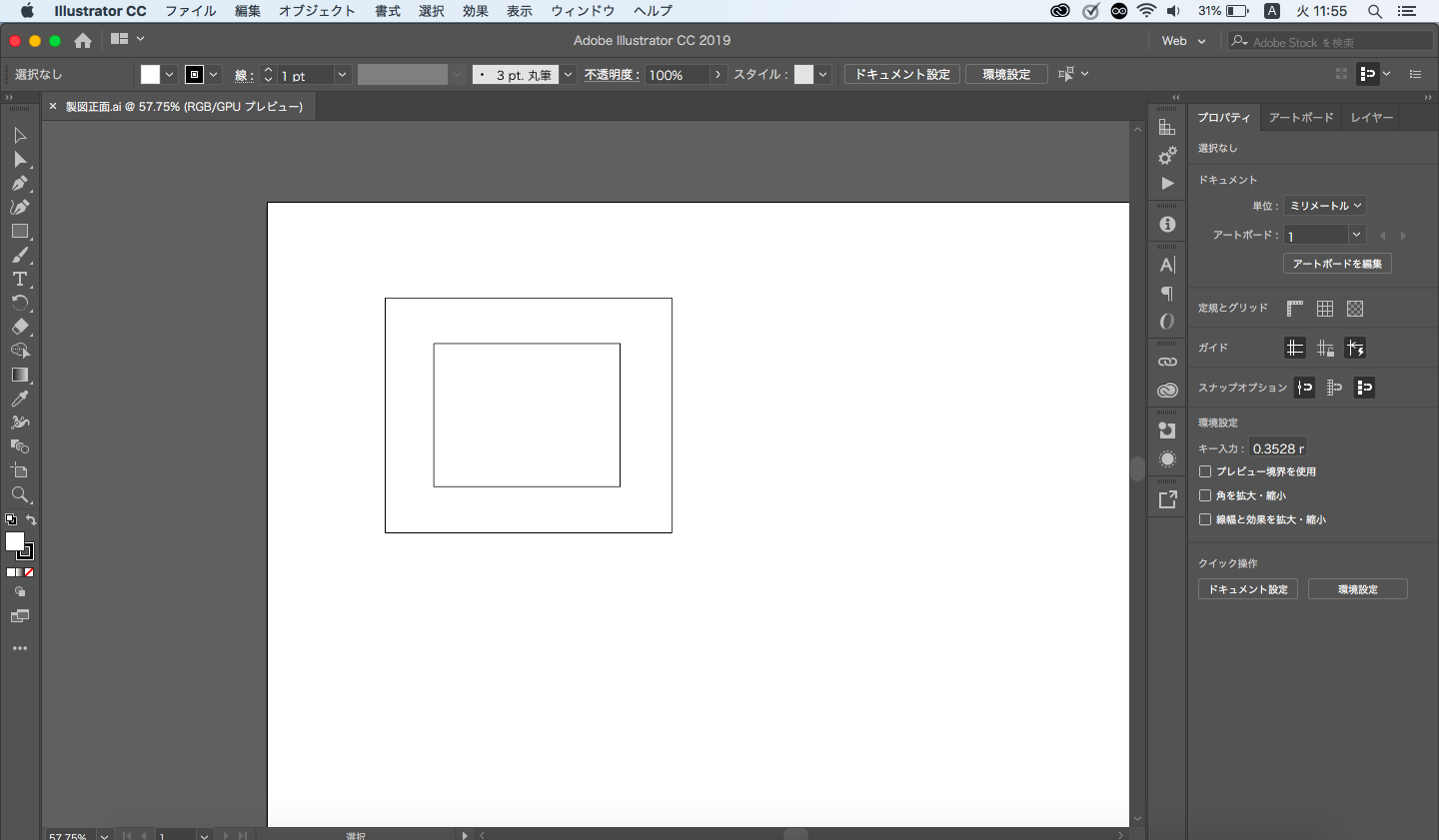Select the Direct Selection tool
The width and height of the screenshot is (1439, 840).
[x=20, y=160]
